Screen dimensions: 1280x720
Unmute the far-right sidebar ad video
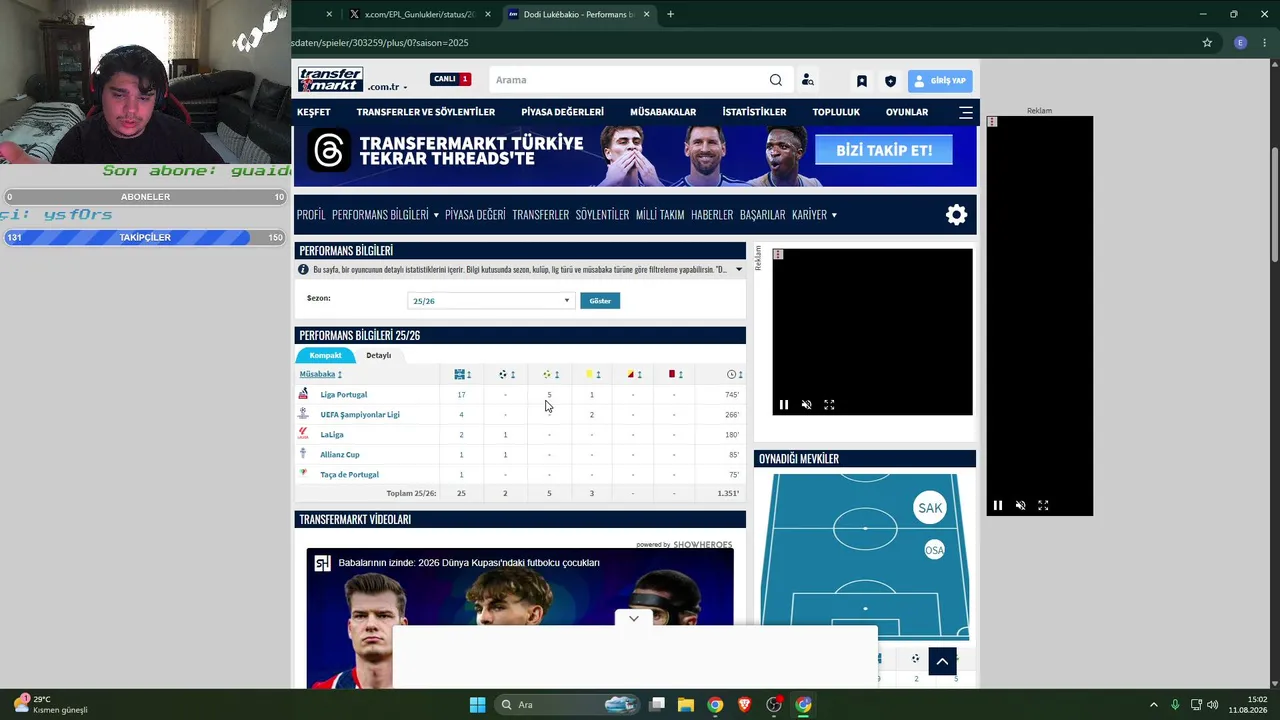[1021, 506]
